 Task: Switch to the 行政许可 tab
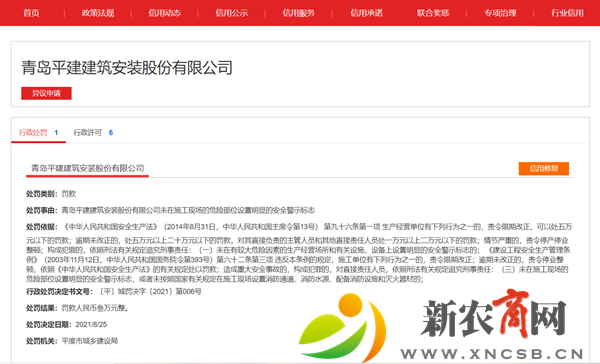coord(88,133)
